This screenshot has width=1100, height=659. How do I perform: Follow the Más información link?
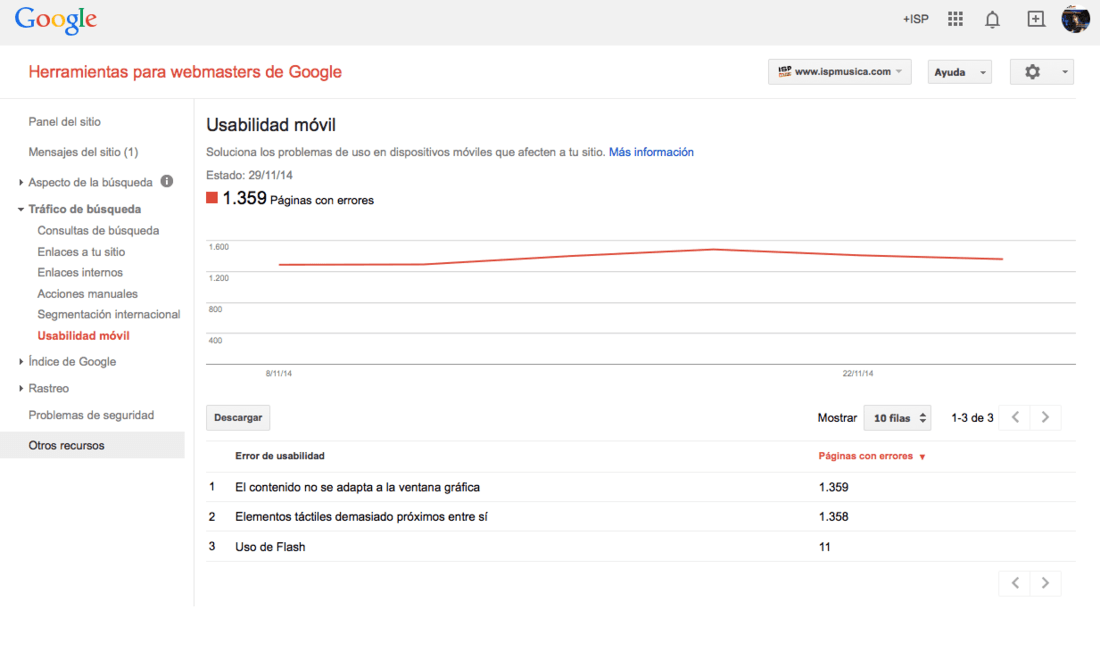click(651, 152)
